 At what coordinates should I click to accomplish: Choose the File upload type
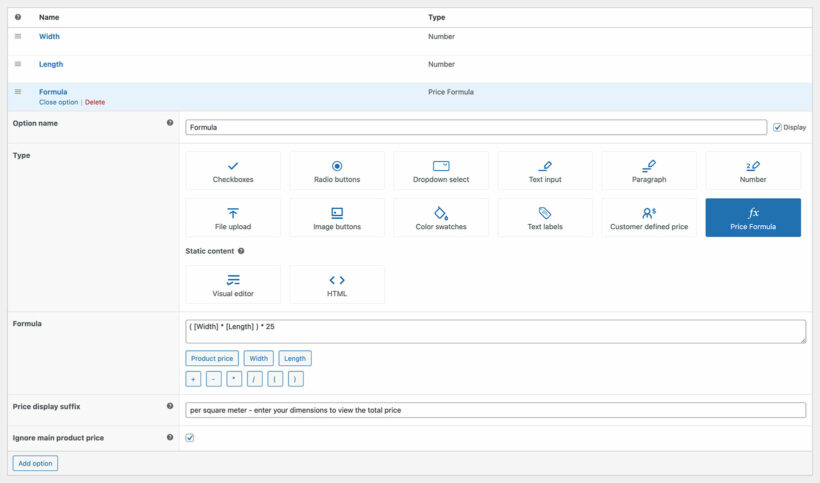pos(233,218)
